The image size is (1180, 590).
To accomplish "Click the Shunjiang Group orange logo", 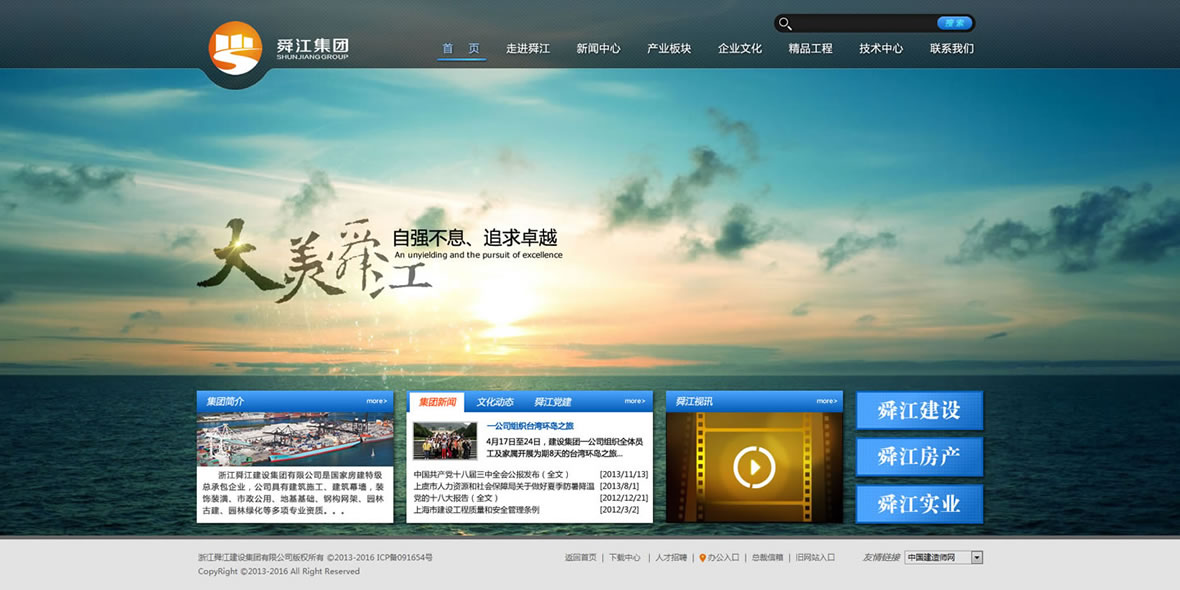I will (x=235, y=48).
